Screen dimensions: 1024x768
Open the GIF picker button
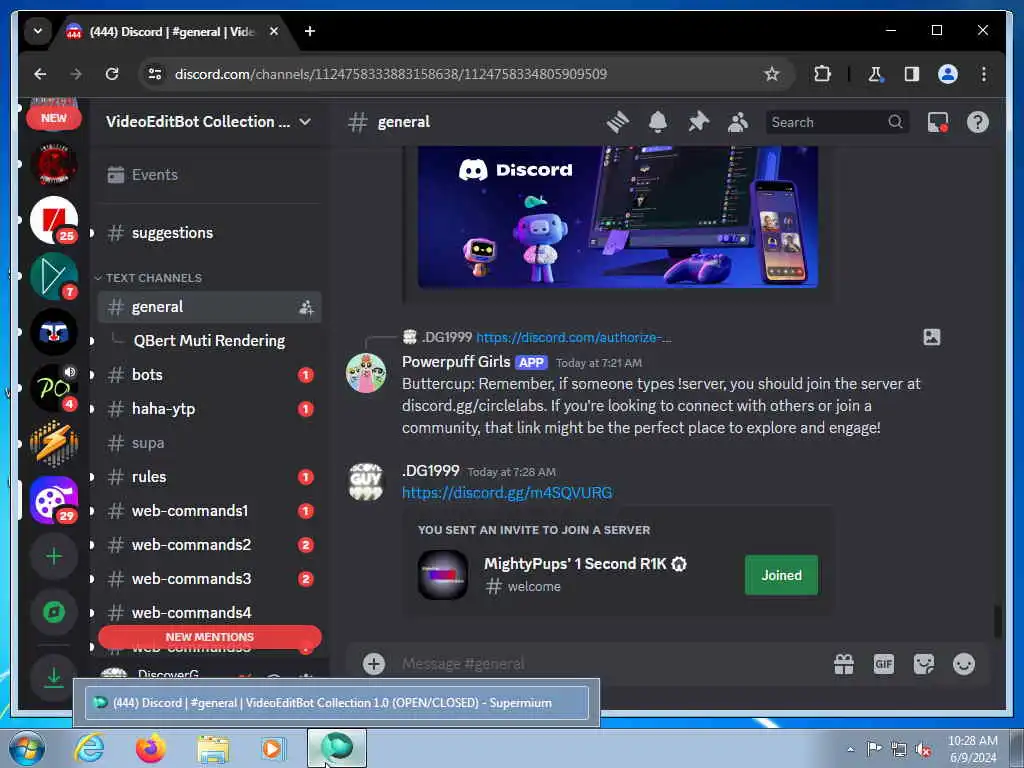tap(884, 664)
